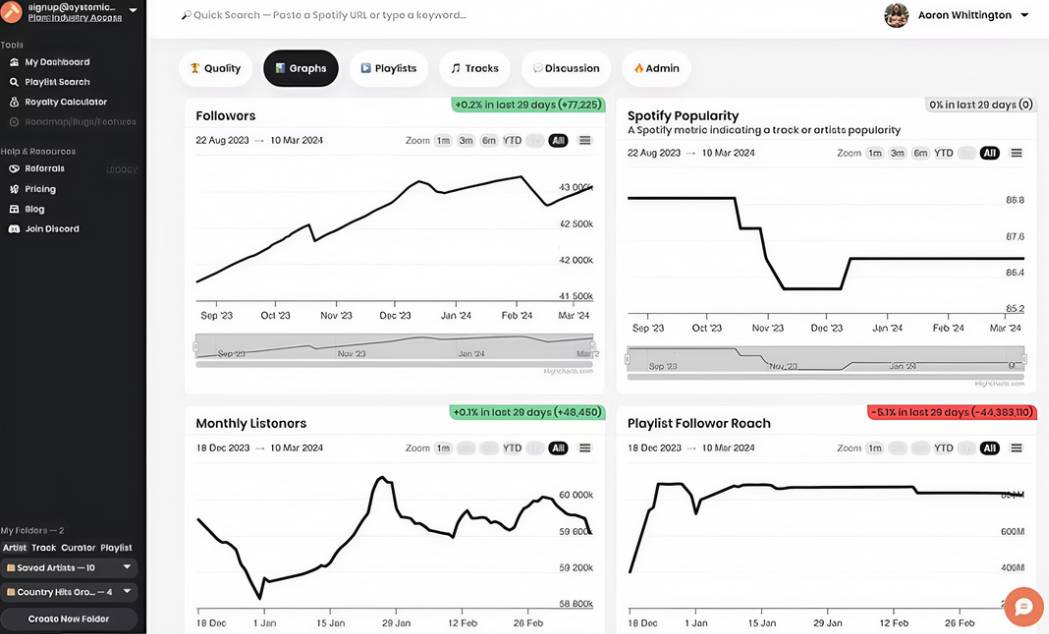This screenshot has width=1049, height=634.
Task: Open the Pricing link in sidebar
Action: click(40, 189)
